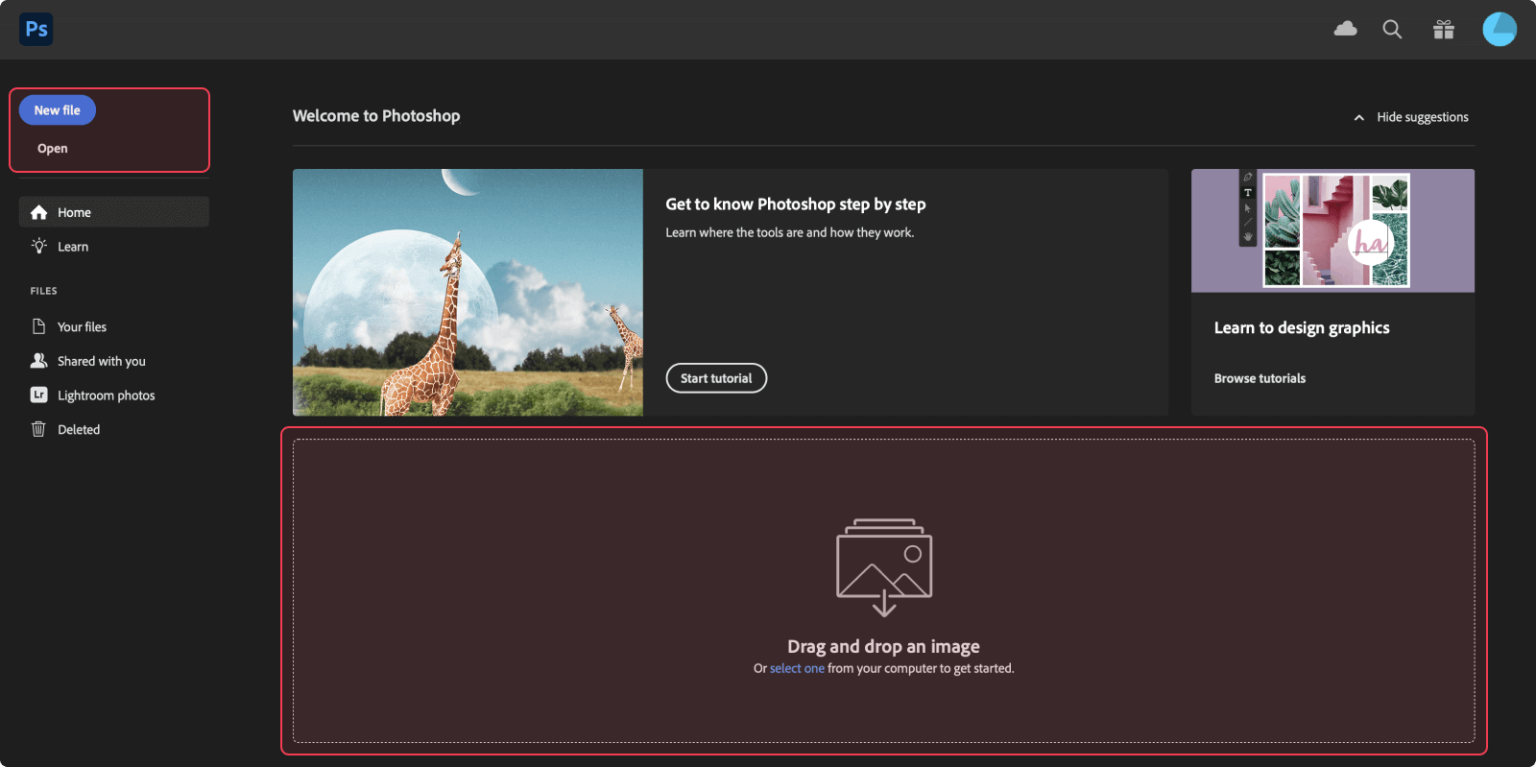Click the Deleted trash can icon
The height and width of the screenshot is (767, 1536).
pos(39,429)
